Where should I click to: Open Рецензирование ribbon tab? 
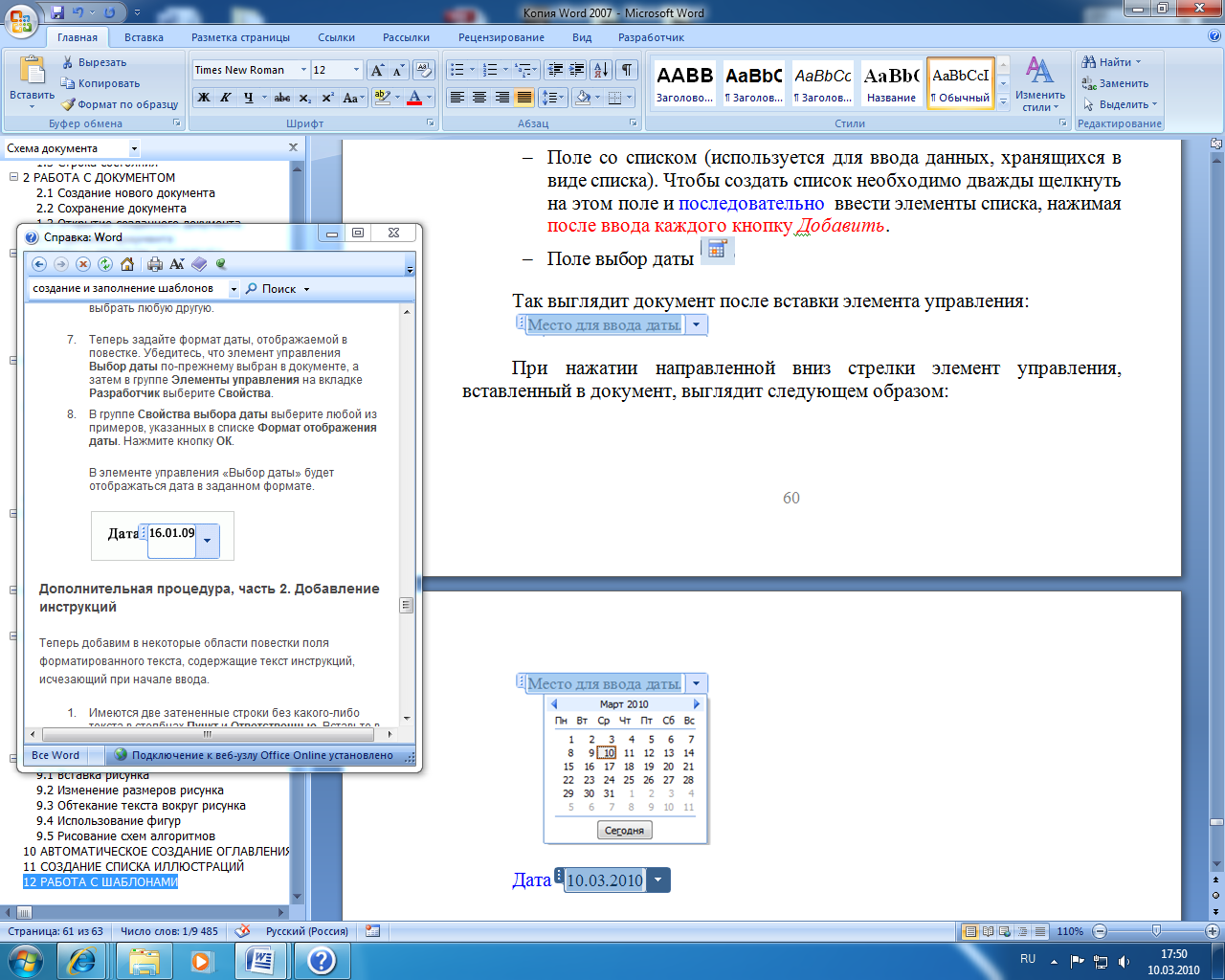pyautogui.click(x=501, y=37)
